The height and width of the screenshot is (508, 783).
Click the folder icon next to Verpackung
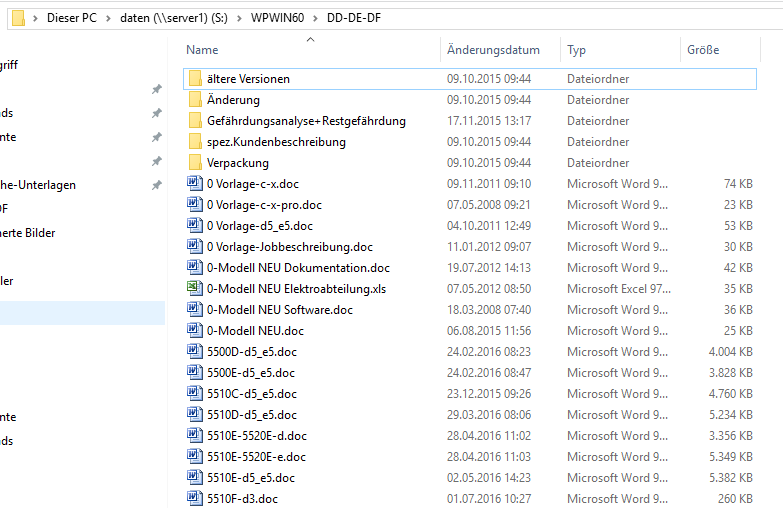pos(194,163)
